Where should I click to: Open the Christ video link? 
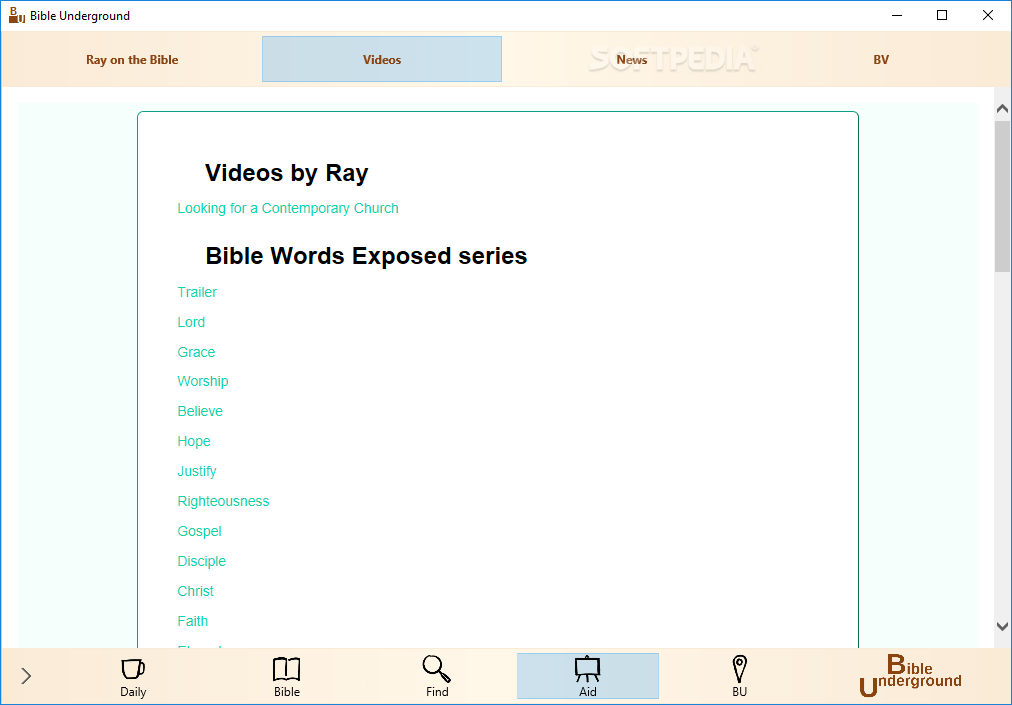pyautogui.click(x=196, y=591)
